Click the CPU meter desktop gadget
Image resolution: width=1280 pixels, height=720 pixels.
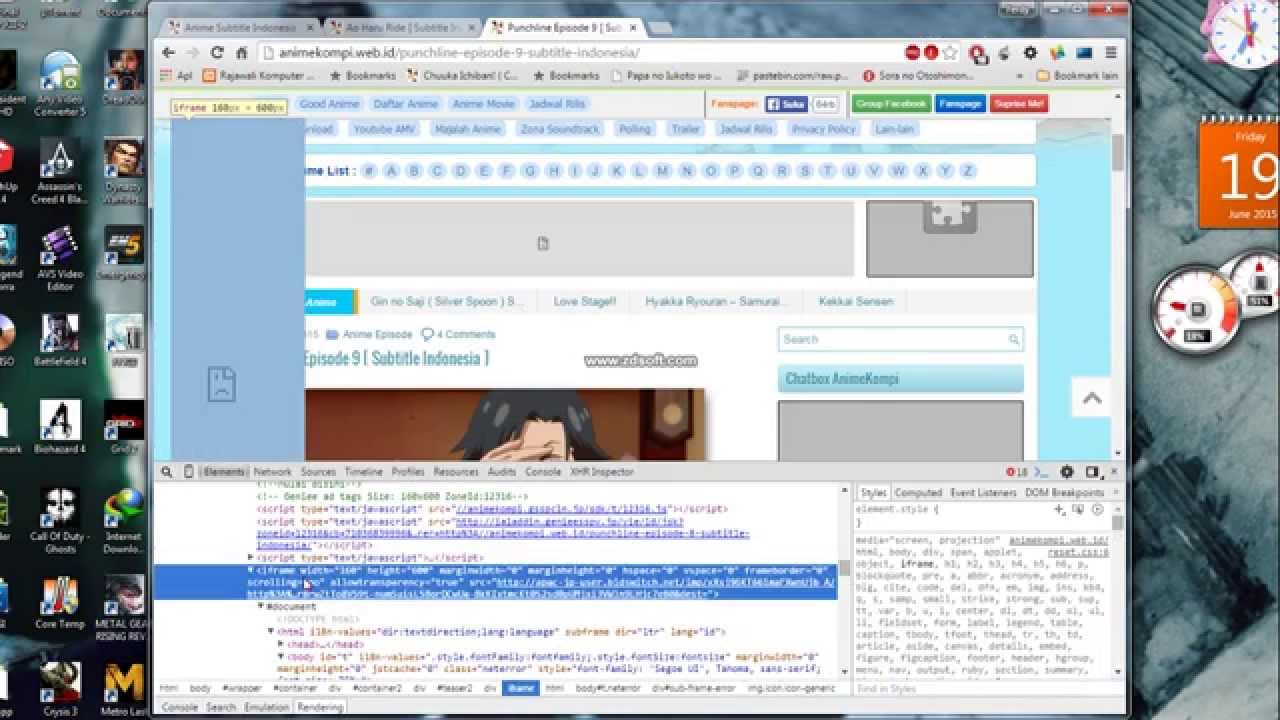pyautogui.click(x=1197, y=311)
